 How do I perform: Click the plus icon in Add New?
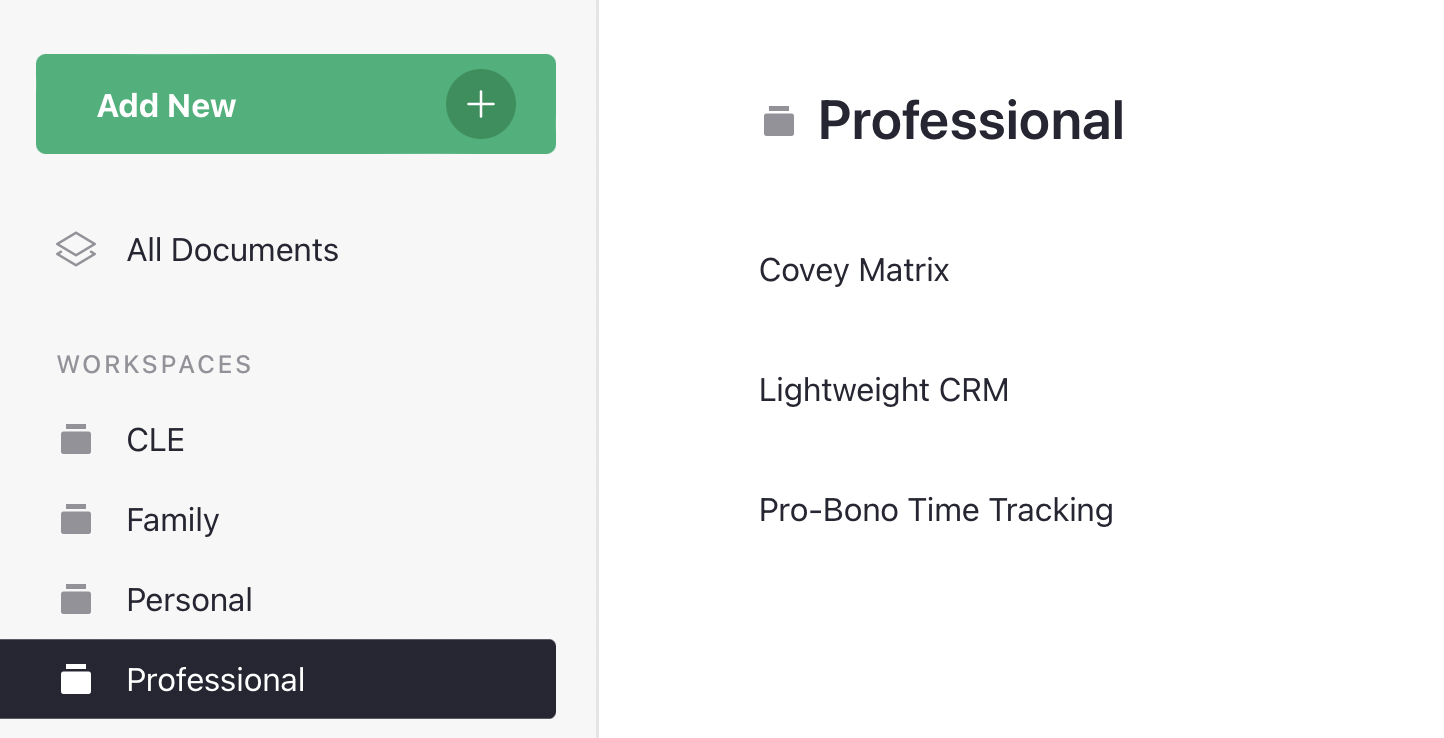(481, 104)
